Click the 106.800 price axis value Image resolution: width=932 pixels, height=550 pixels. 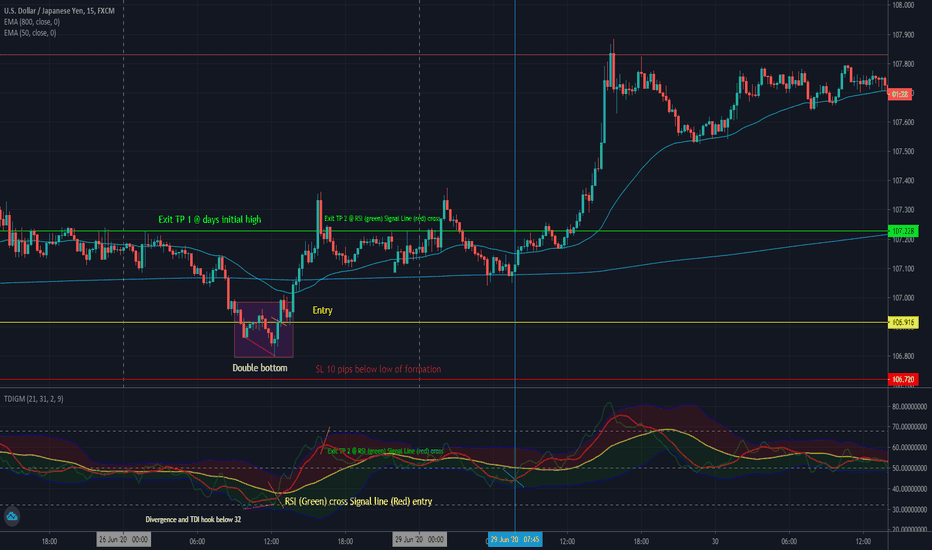point(903,356)
